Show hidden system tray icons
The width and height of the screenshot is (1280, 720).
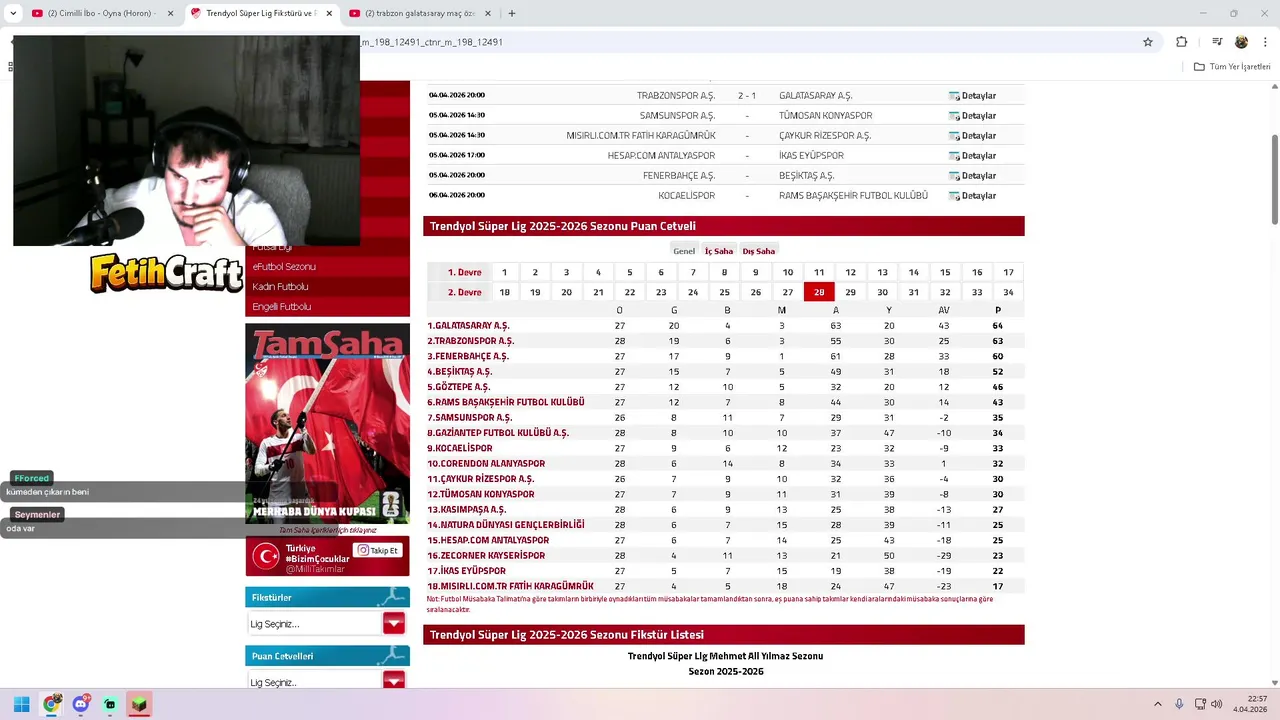(1158, 704)
